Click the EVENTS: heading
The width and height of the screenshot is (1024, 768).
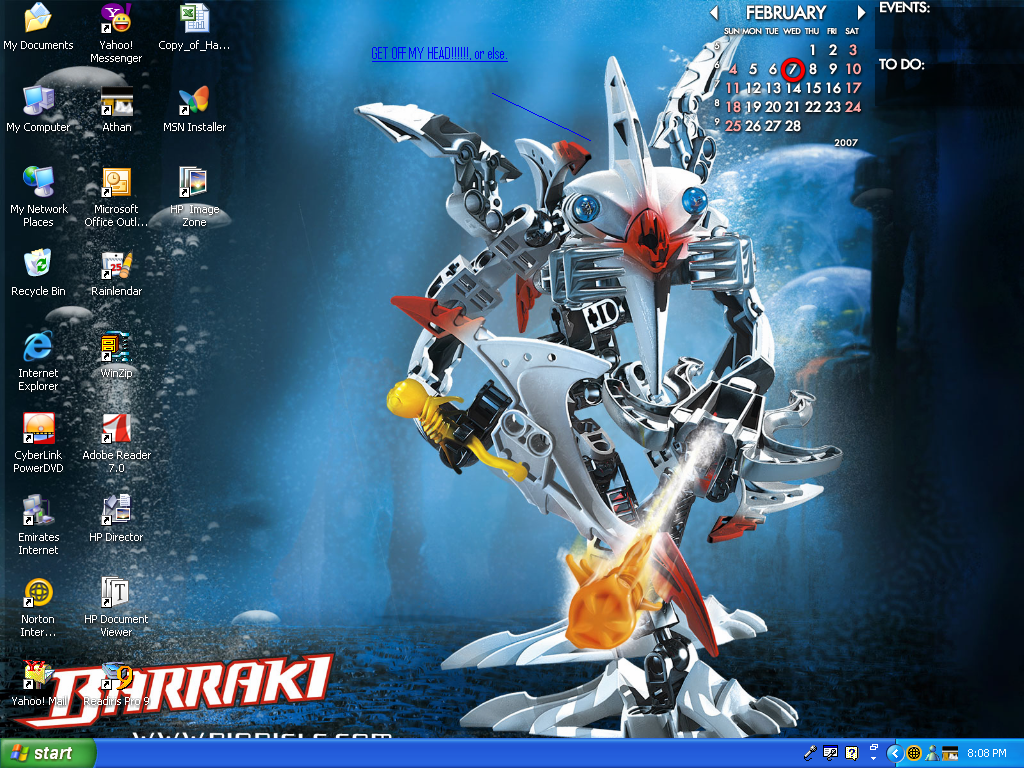point(904,8)
